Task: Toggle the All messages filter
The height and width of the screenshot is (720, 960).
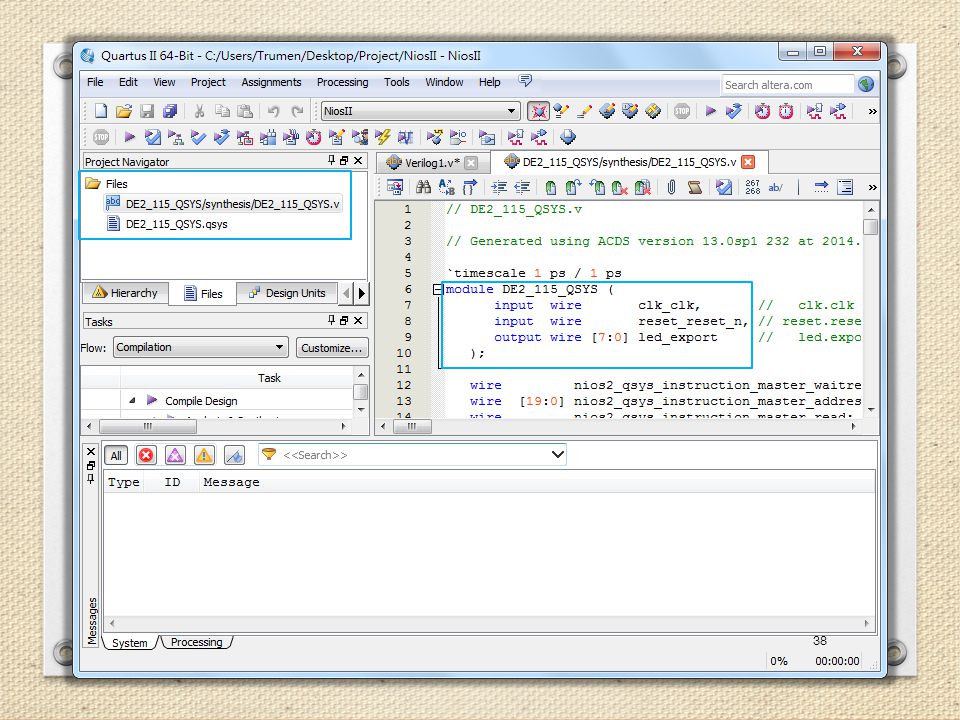Action: 116,455
